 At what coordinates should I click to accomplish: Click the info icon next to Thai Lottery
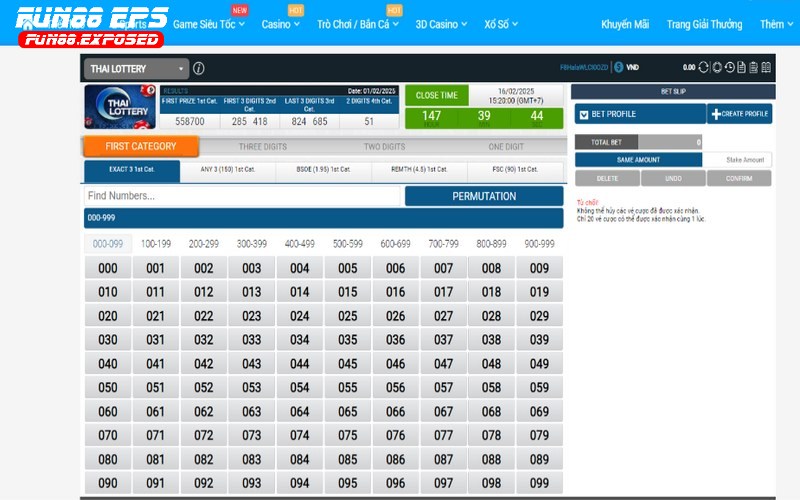[199, 68]
